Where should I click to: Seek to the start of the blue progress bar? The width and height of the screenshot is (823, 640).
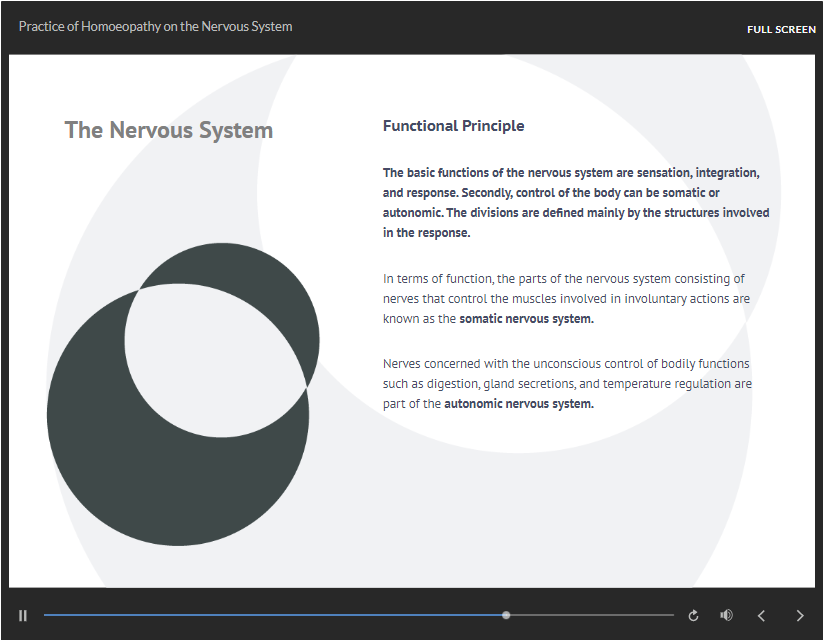(x=50, y=615)
